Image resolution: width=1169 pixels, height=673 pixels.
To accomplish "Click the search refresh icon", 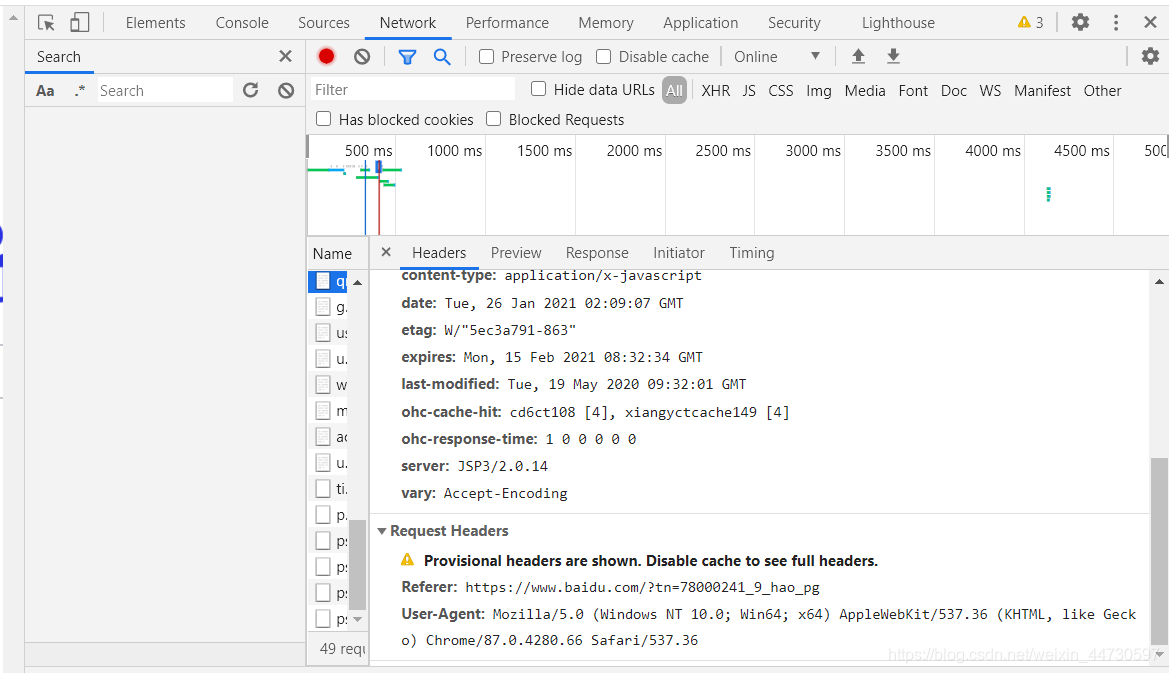I will coord(250,90).
